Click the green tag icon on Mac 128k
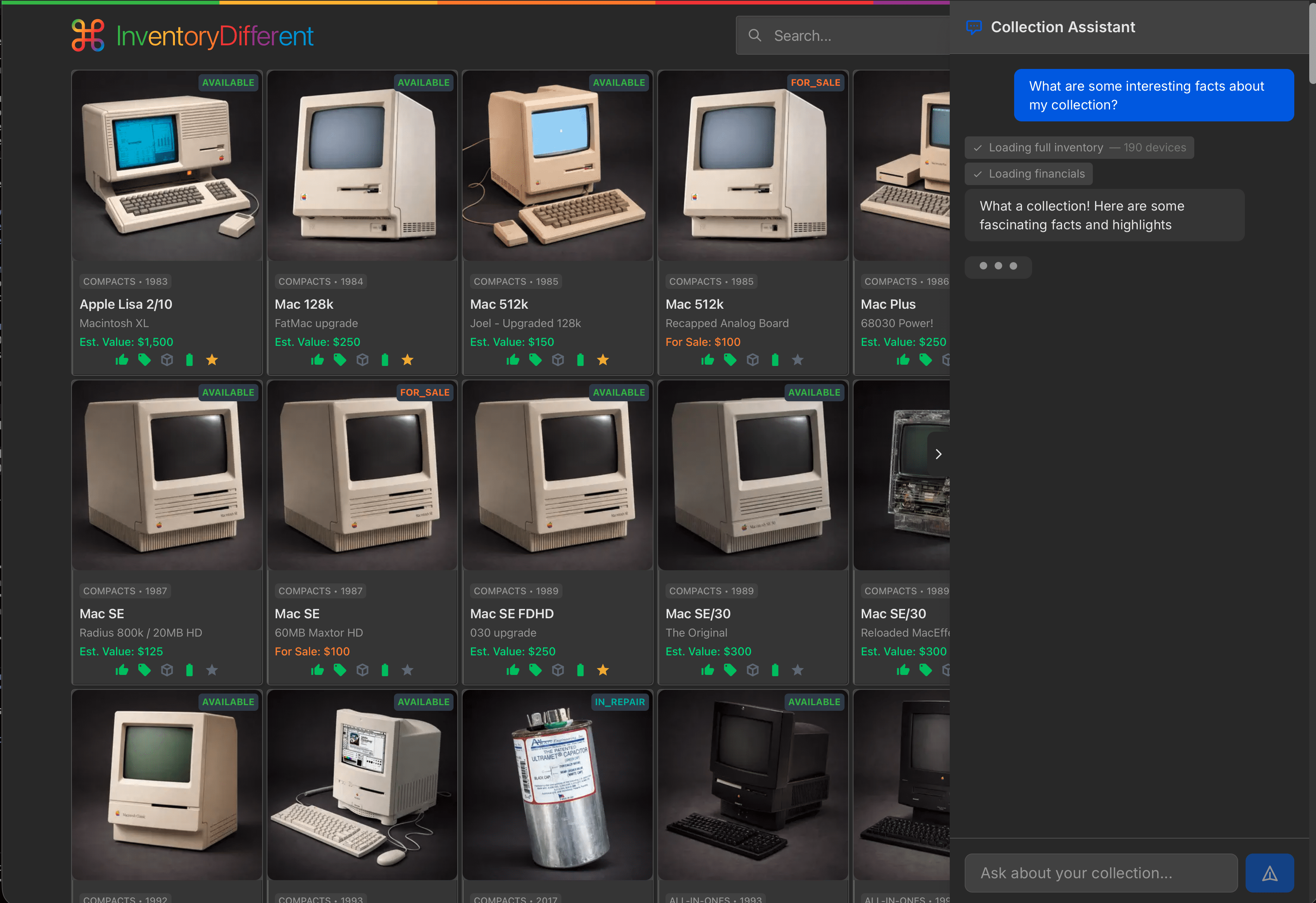The height and width of the screenshot is (903, 1316). click(340, 360)
